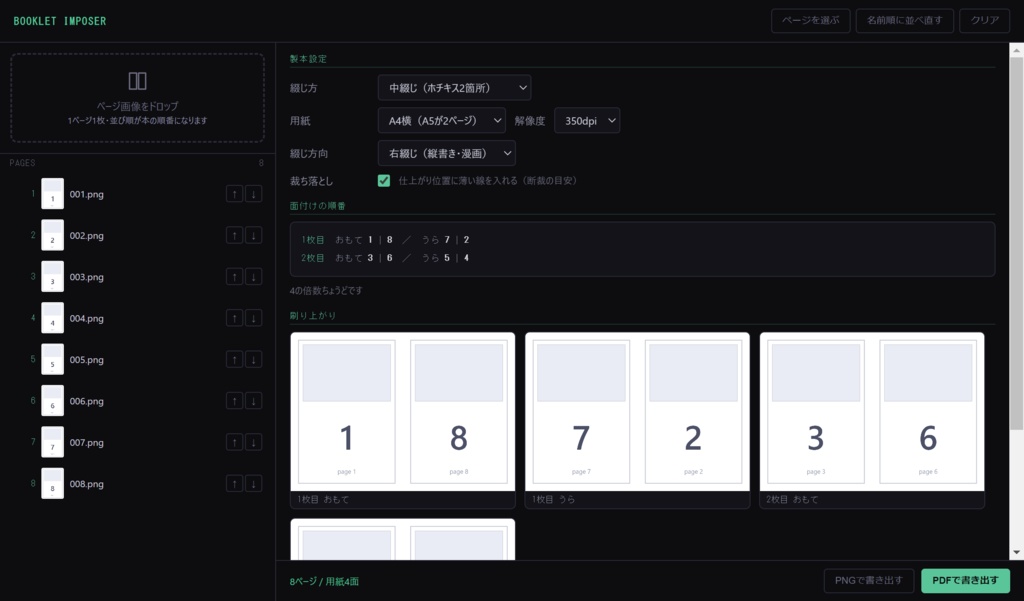Click the 8ページ / 用紙4面 status text

tap(324, 581)
